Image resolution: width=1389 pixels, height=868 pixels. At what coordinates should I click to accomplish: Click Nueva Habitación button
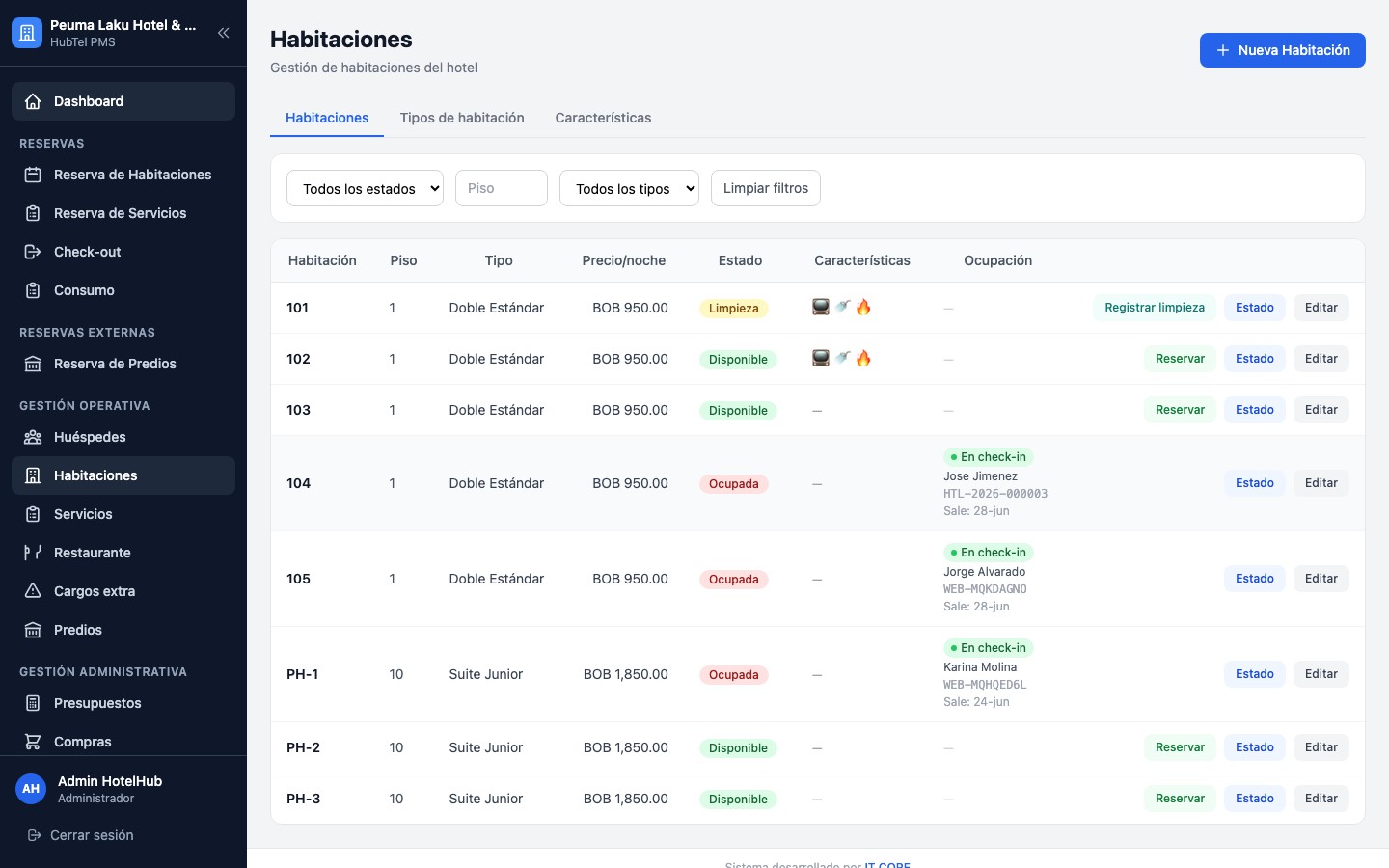tap(1283, 50)
